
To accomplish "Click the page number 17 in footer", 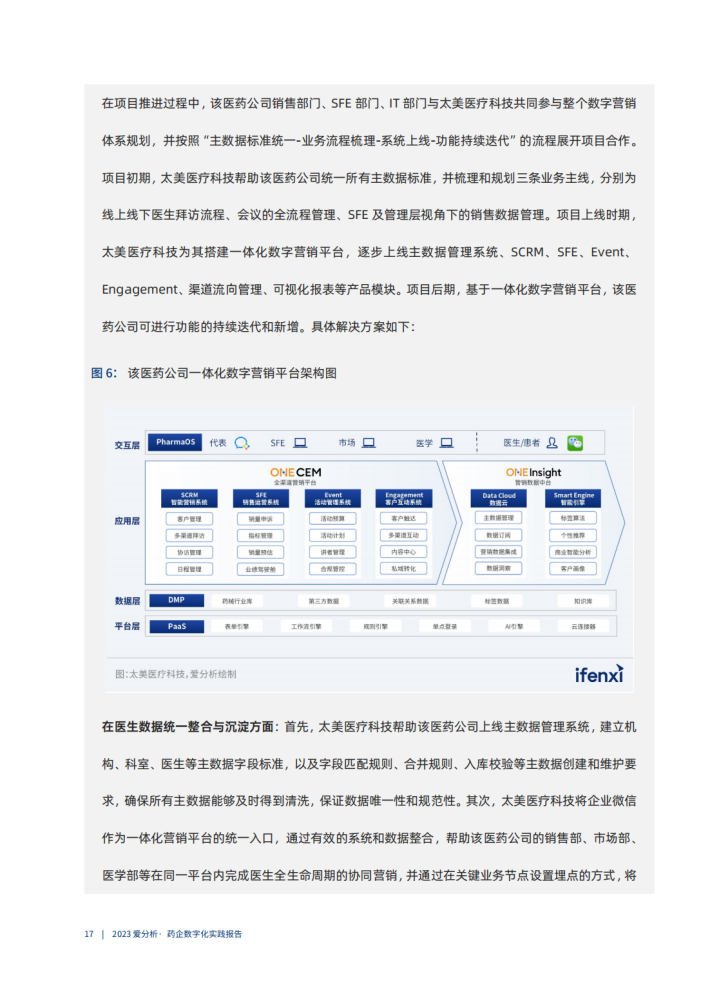I will click(89, 934).
